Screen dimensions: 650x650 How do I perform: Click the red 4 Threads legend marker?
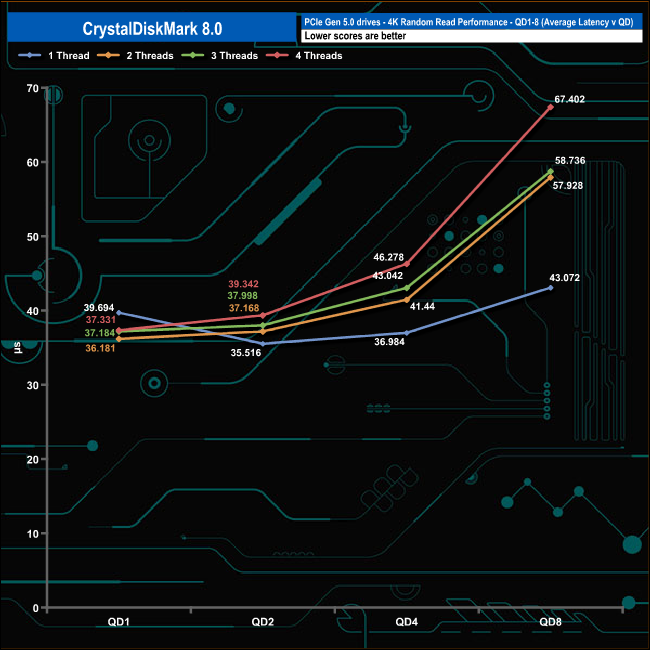tap(277, 55)
